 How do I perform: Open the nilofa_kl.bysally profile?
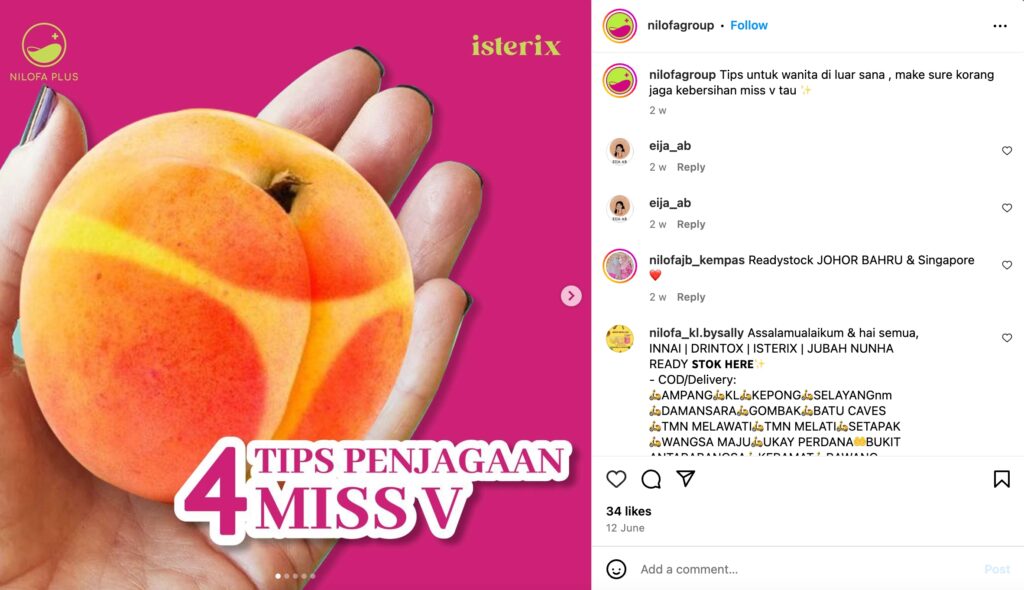coord(696,333)
